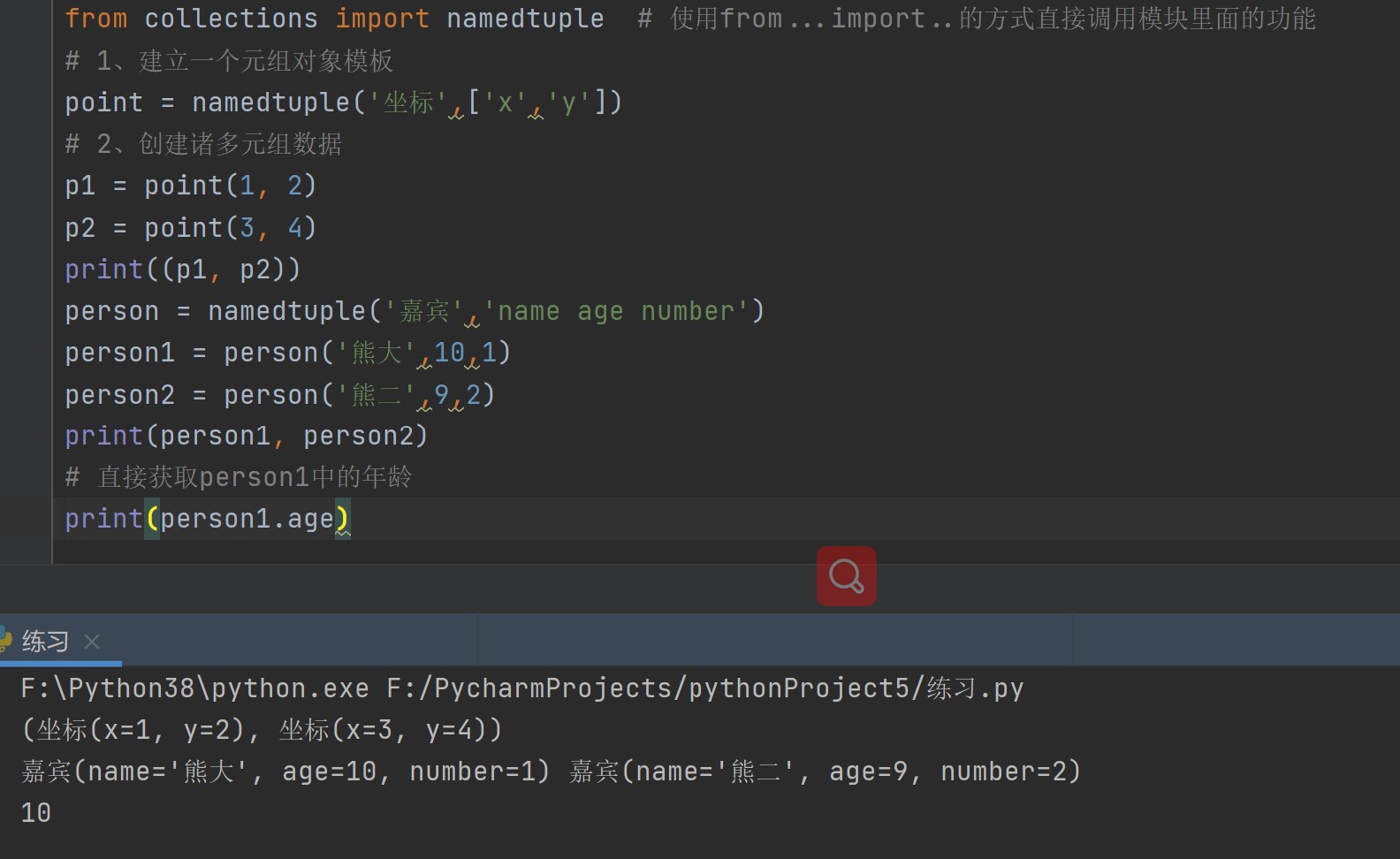The height and width of the screenshot is (859, 1400).
Task: Click the gutter beside print(person1.age)
Action: pos(26,519)
